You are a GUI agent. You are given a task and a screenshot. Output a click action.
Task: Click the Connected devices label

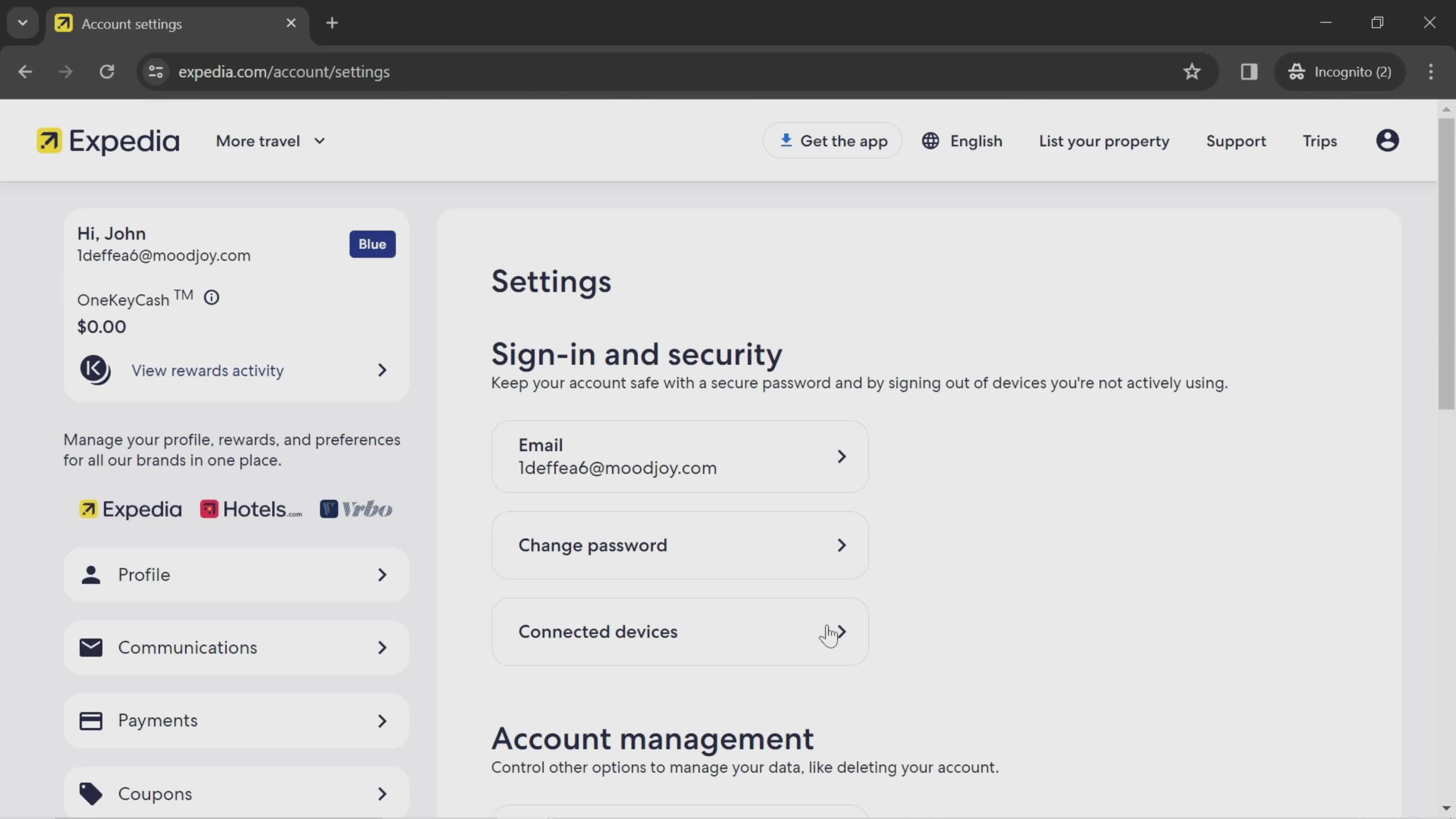click(x=598, y=632)
